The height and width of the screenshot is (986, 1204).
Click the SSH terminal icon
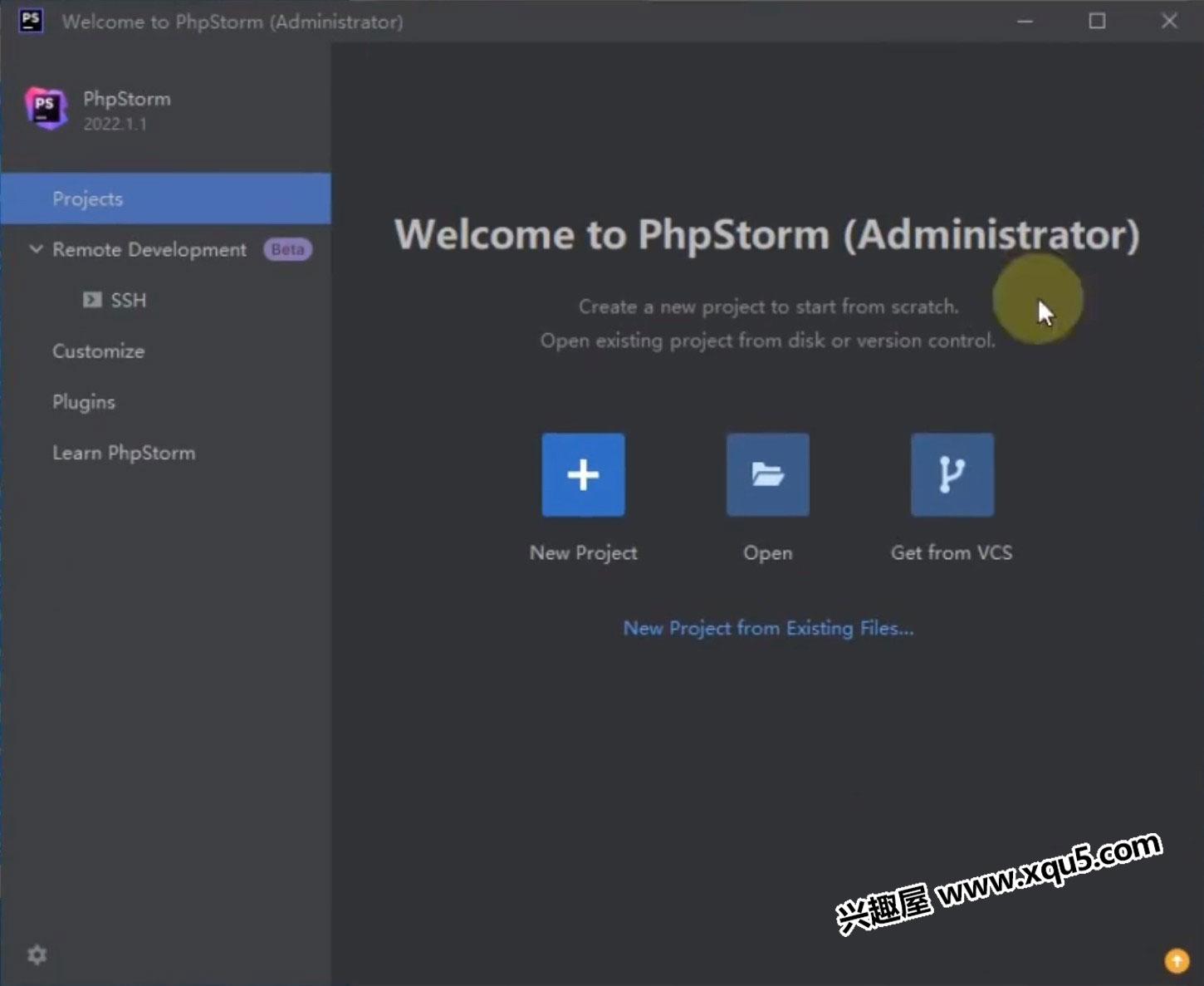tap(92, 300)
